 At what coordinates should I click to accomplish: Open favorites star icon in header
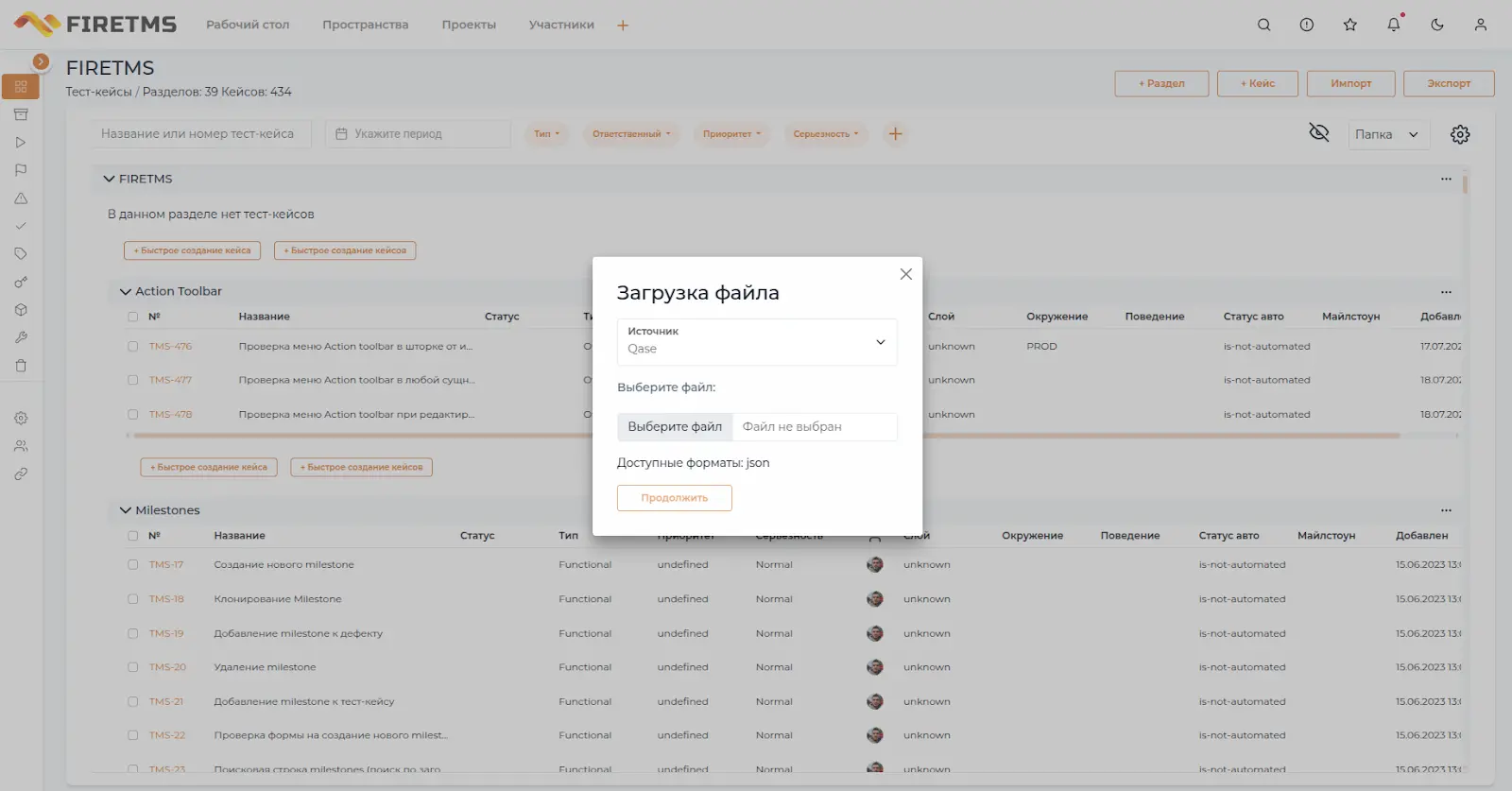pos(1350,25)
